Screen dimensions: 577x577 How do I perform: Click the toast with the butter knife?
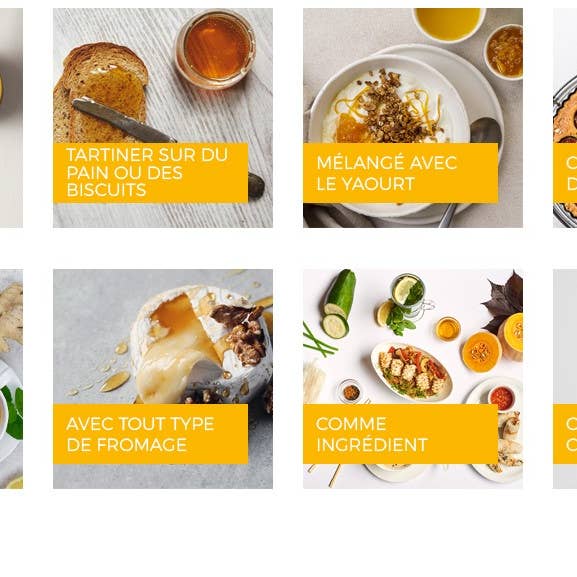[x=101, y=94]
